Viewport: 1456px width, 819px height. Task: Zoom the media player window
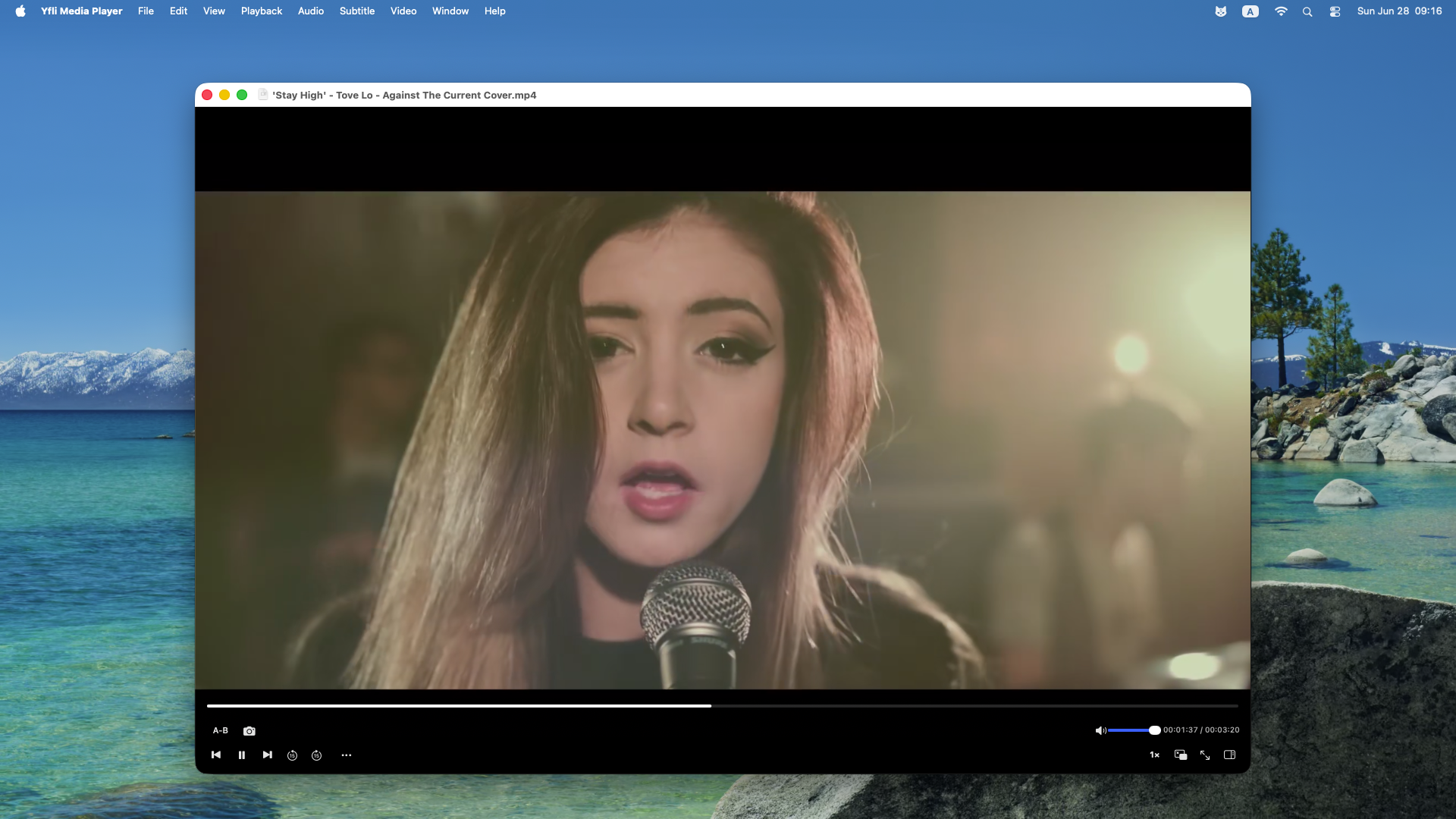(242, 95)
